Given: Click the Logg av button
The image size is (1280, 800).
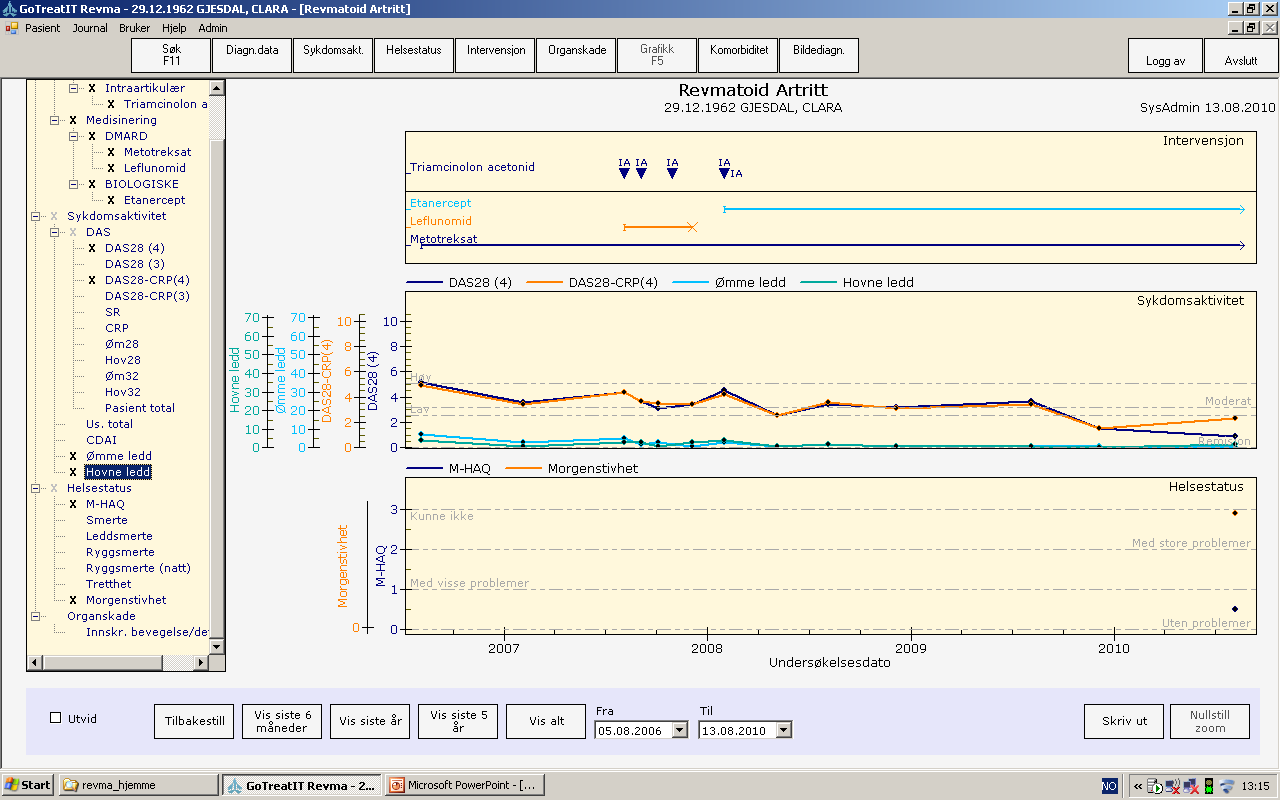Looking at the screenshot, I should click(1166, 55).
